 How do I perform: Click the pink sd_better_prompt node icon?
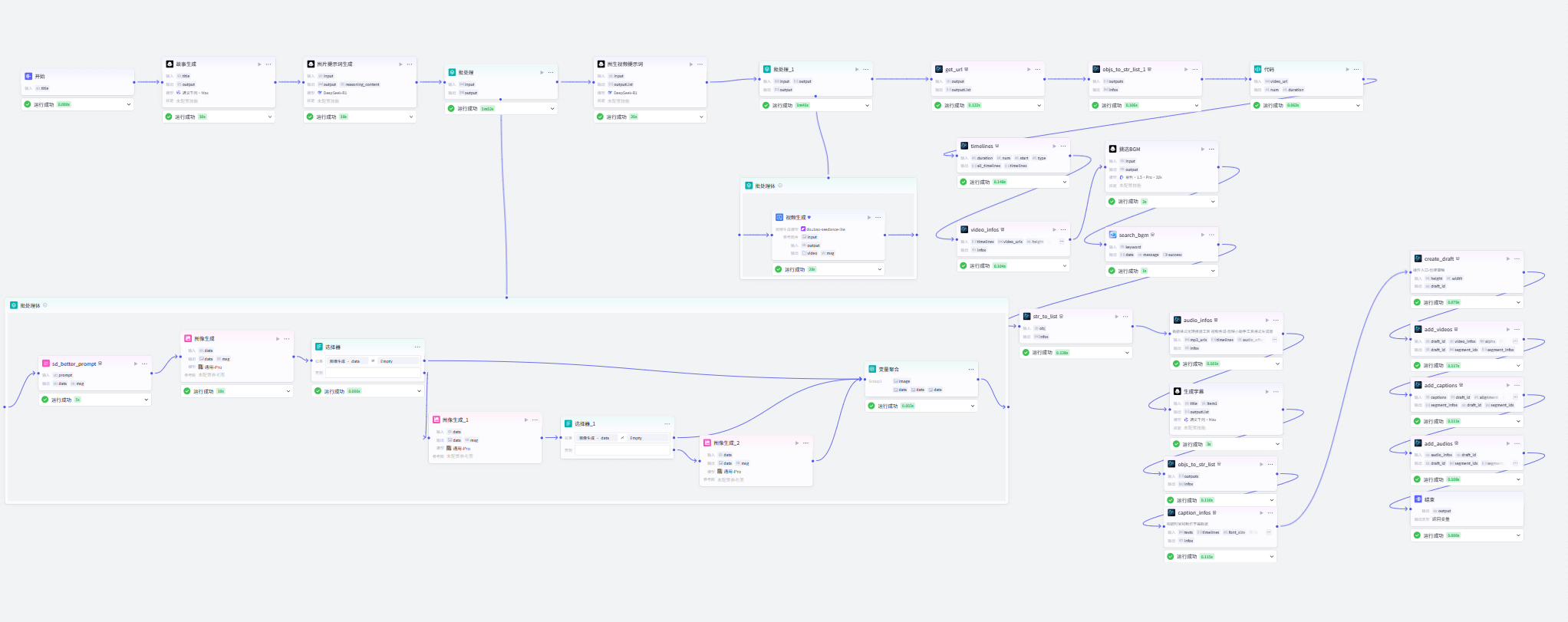pyautogui.click(x=46, y=364)
